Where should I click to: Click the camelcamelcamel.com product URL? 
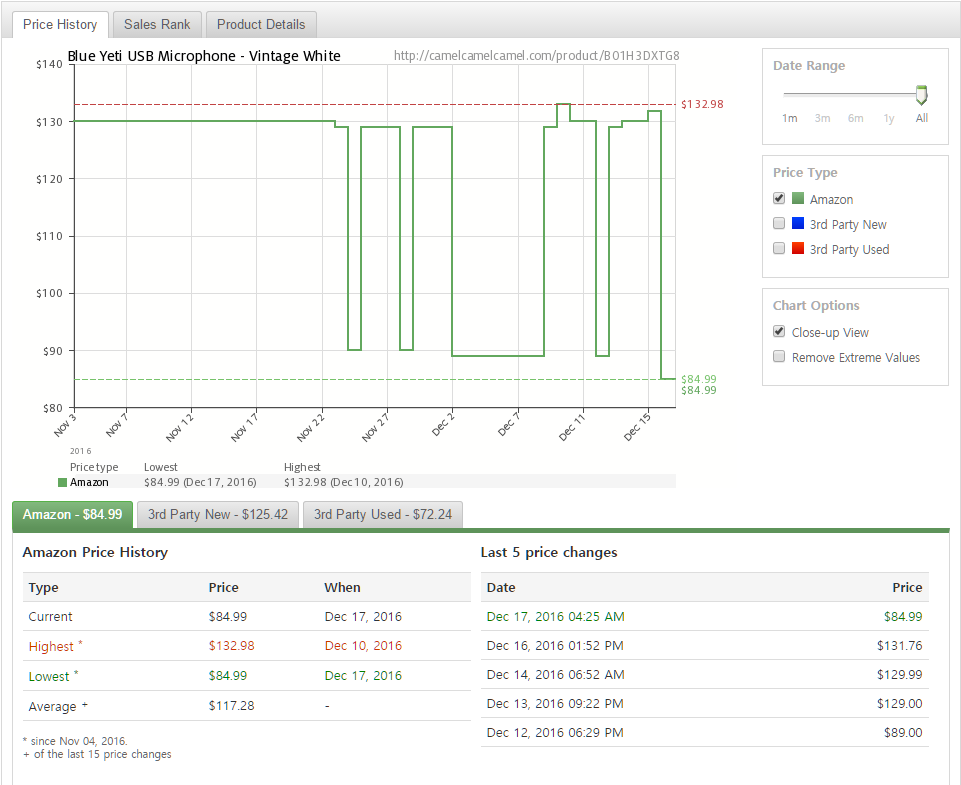pyautogui.click(x=536, y=56)
